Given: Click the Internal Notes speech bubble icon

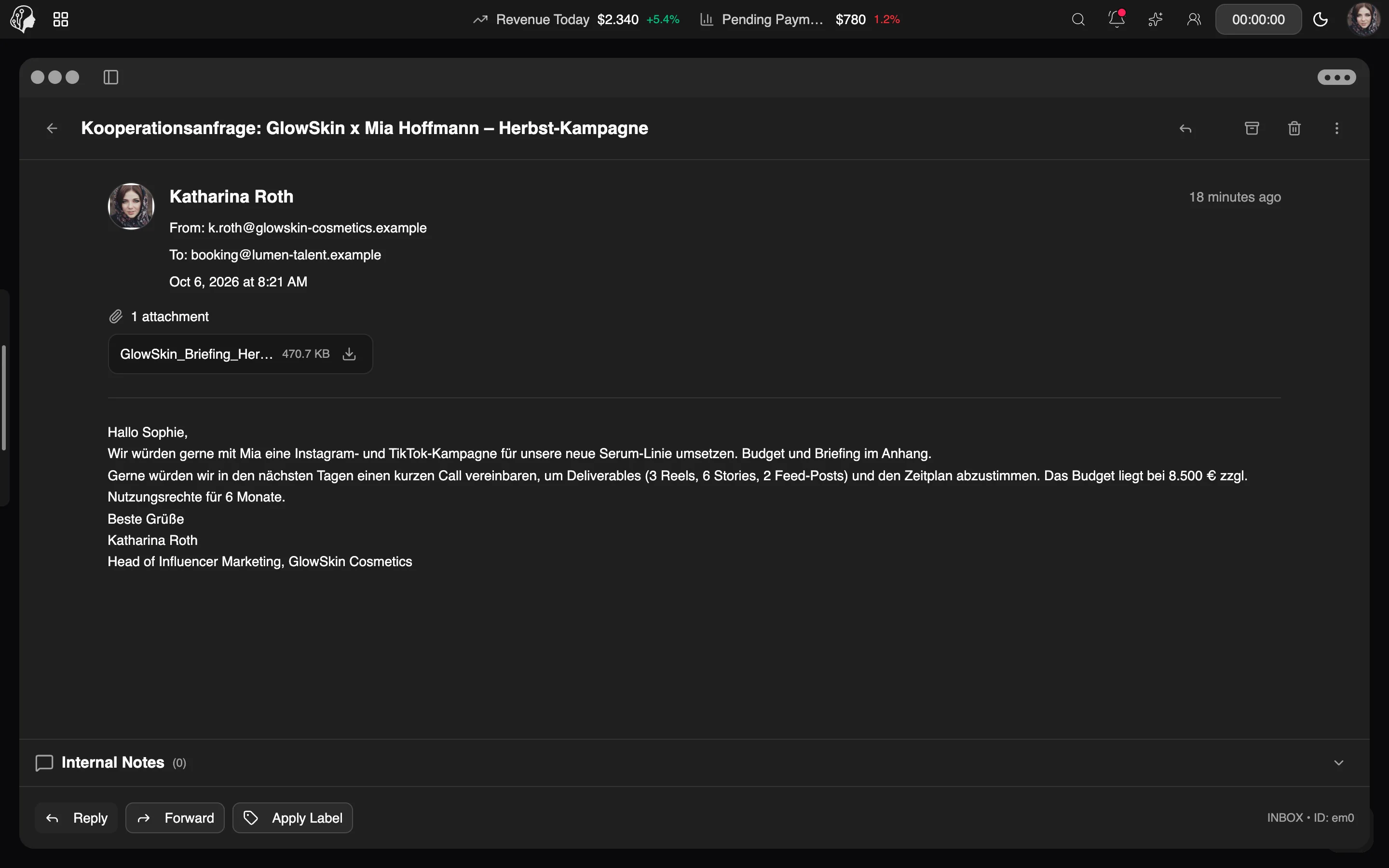Looking at the screenshot, I should click(44, 763).
